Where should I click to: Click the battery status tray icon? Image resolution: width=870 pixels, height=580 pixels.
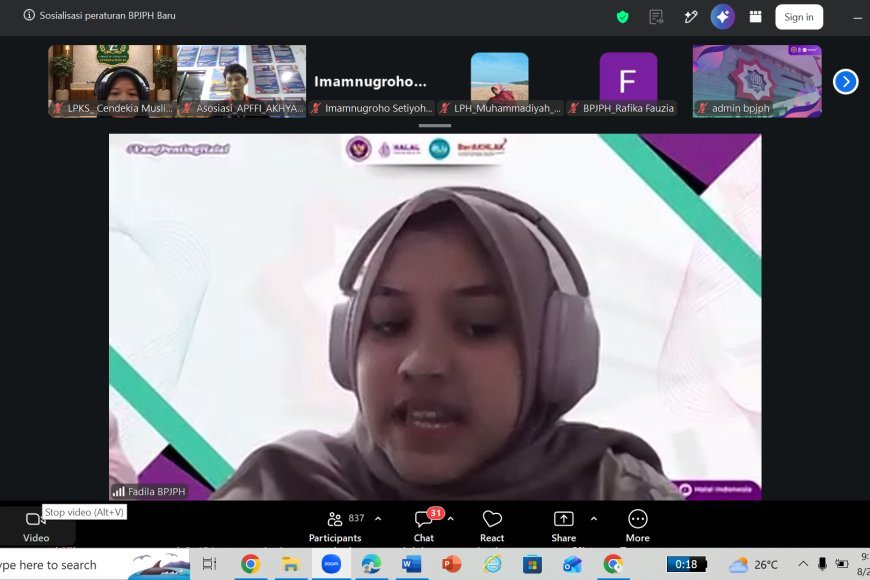click(x=842, y=564)
